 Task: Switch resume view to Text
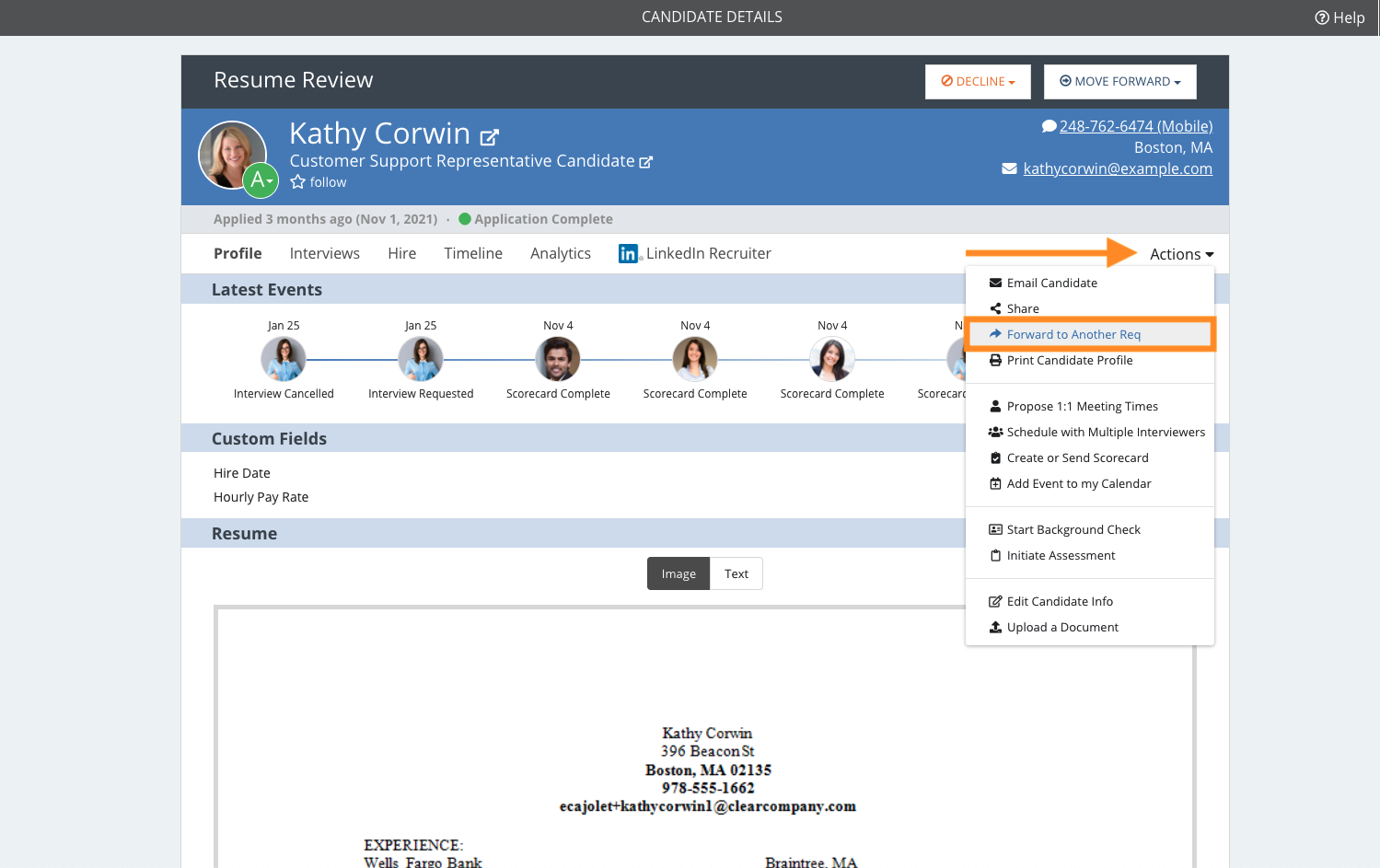click(x=736, y=573)
